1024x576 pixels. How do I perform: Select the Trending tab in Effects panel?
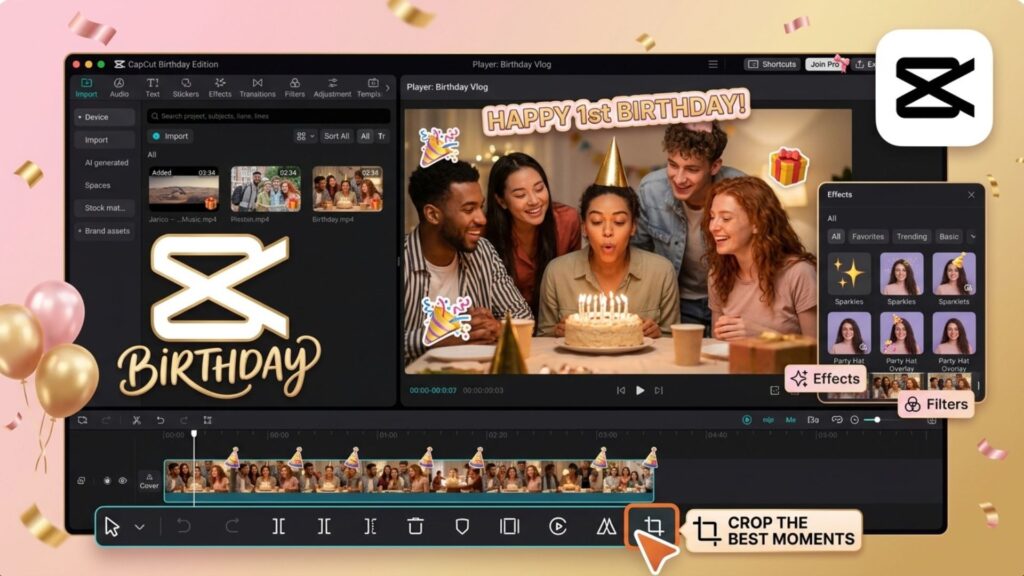click(x=912, y=236)
